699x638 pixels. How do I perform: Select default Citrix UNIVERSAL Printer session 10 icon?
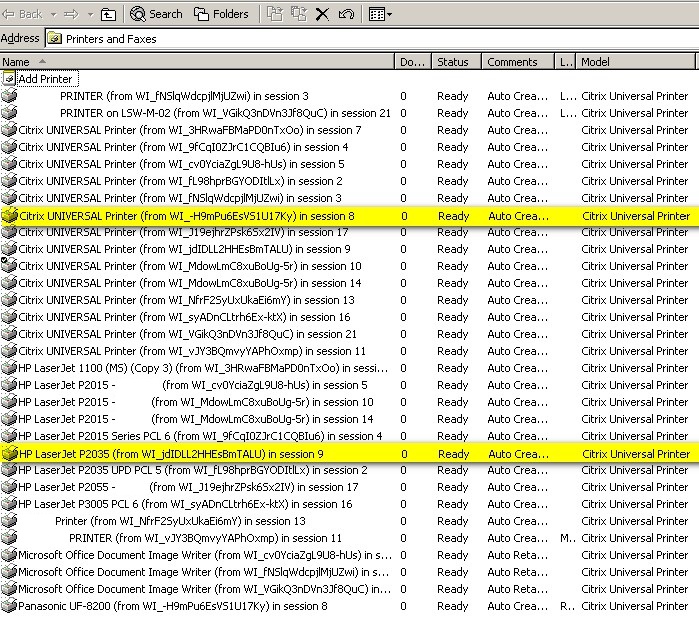point(9,265)
